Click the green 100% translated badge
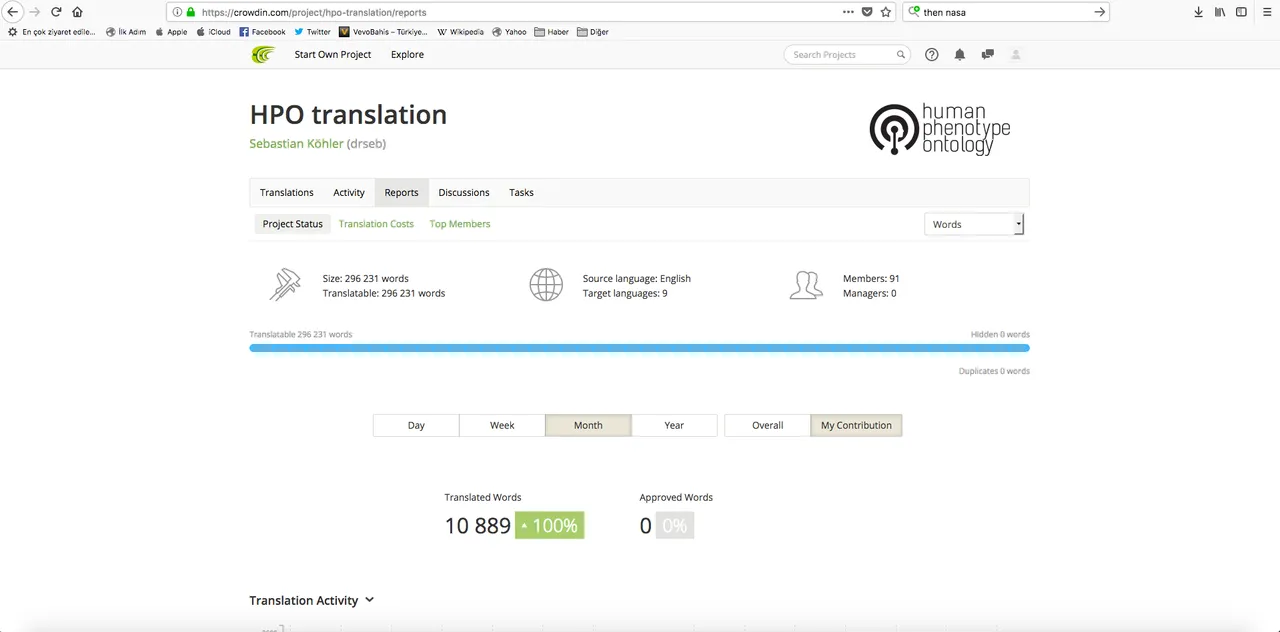Image resolution: width=1280 pixels, height=632 pixels. point(549,525)
